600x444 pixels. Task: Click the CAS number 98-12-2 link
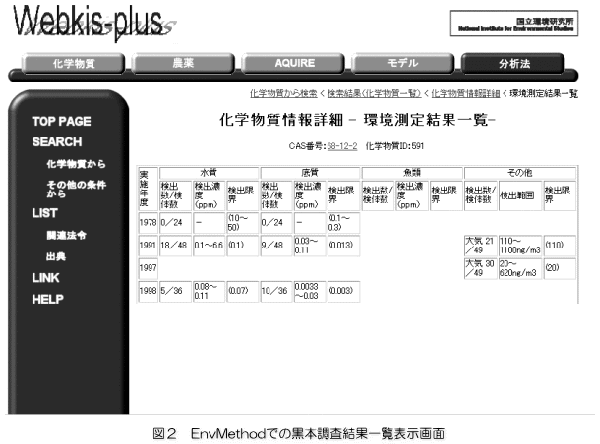tap(342, 146)
